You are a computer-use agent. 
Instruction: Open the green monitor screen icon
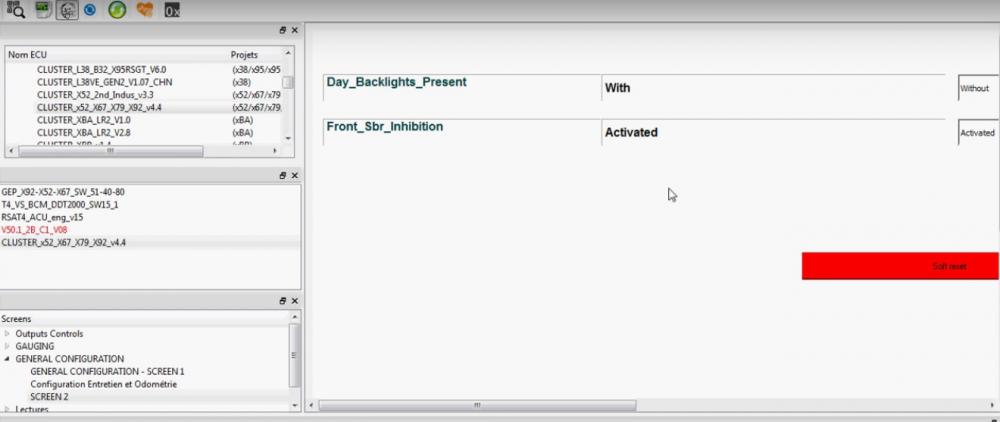click(43, 10)
